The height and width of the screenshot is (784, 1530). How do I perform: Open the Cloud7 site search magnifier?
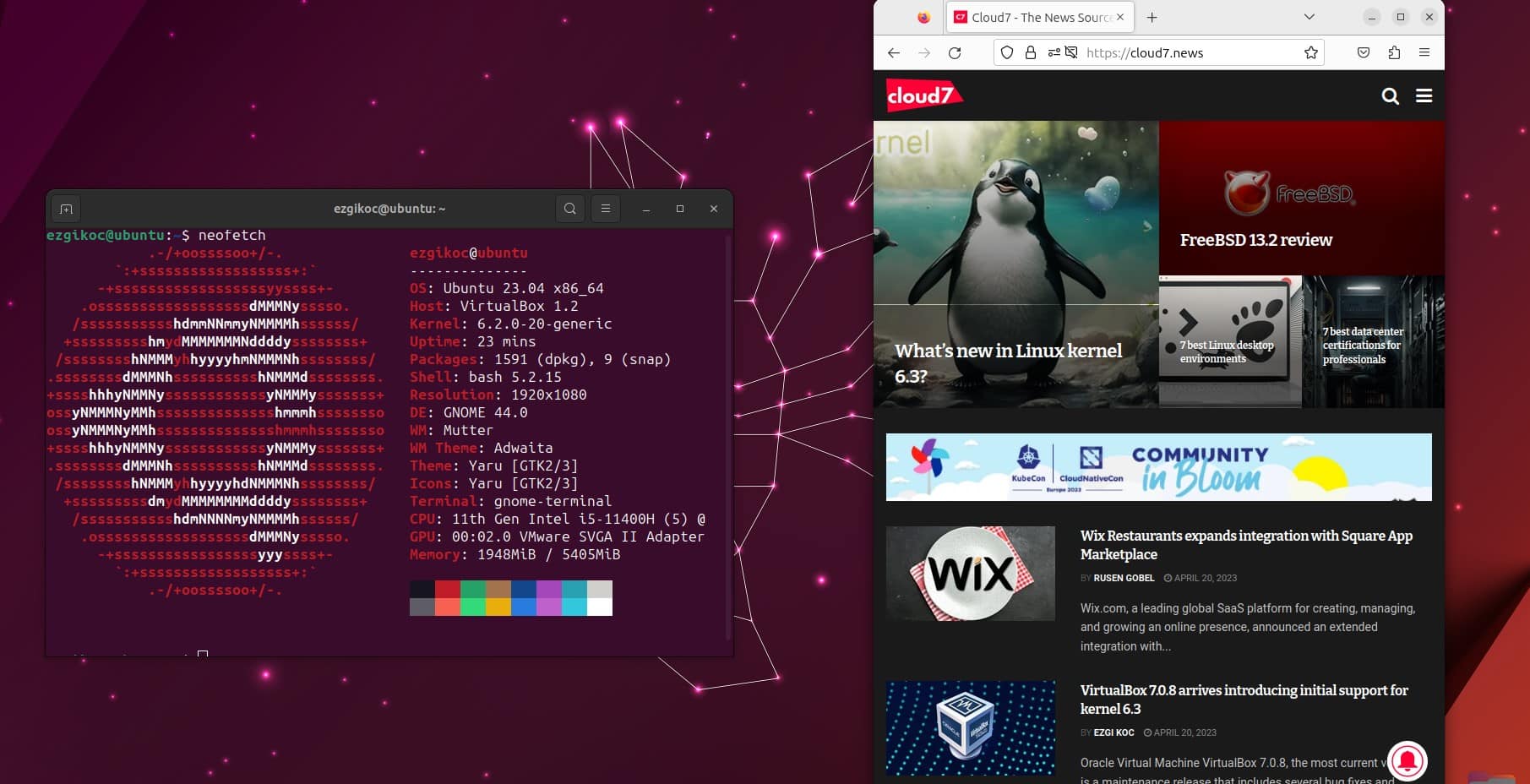coord(1390,96)
